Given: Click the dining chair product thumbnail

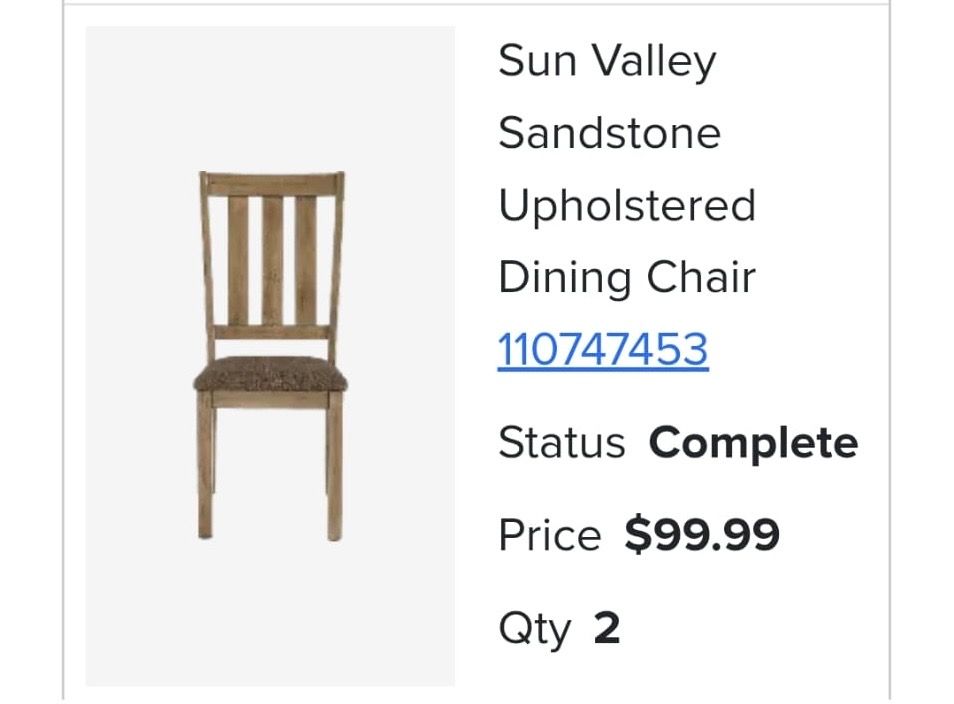Looking at the screenshot, I should (270, 356).
